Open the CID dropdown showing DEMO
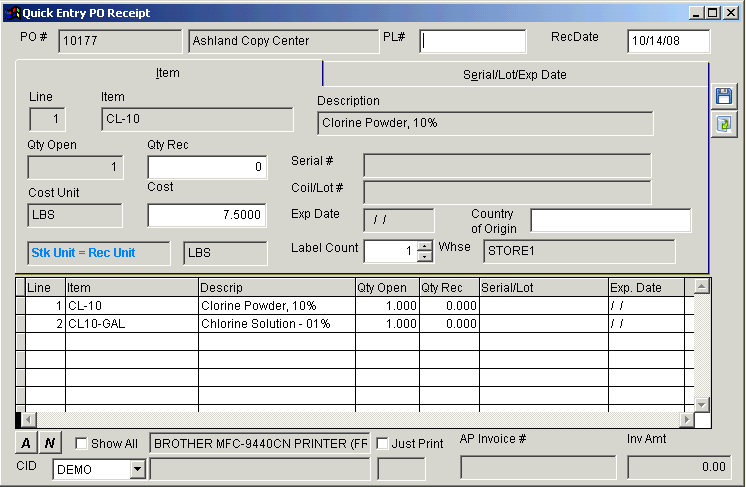 pyautogui.click(x=137, y=468)
